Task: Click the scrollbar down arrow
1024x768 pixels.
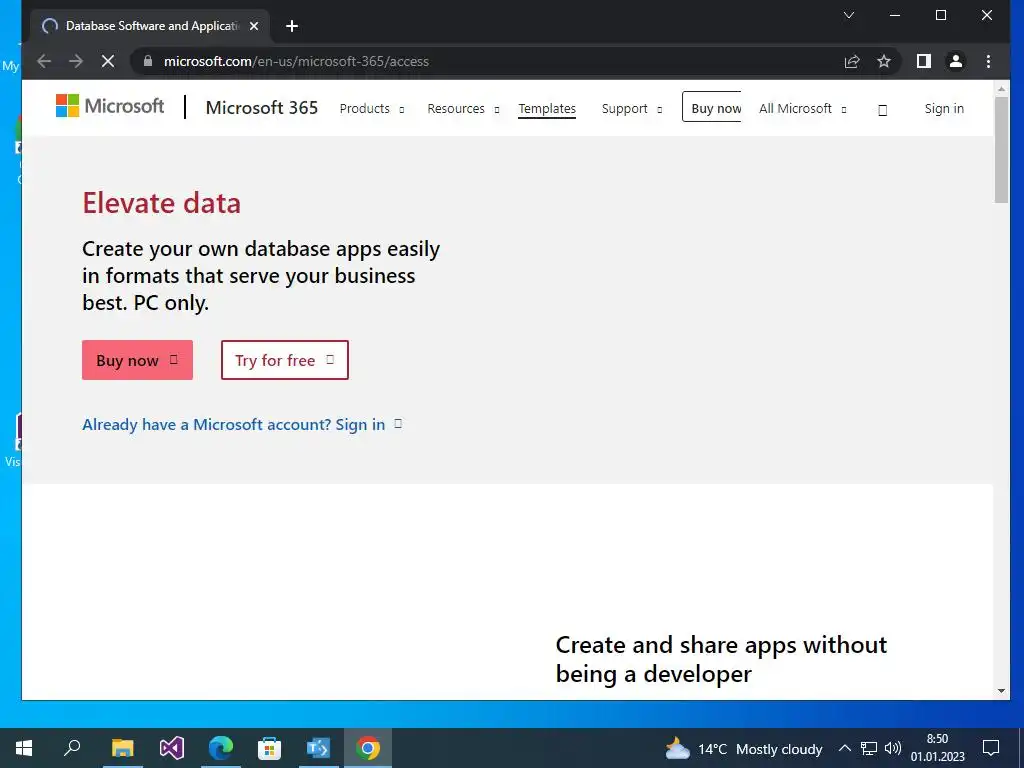Action: tap(1001, 691)
